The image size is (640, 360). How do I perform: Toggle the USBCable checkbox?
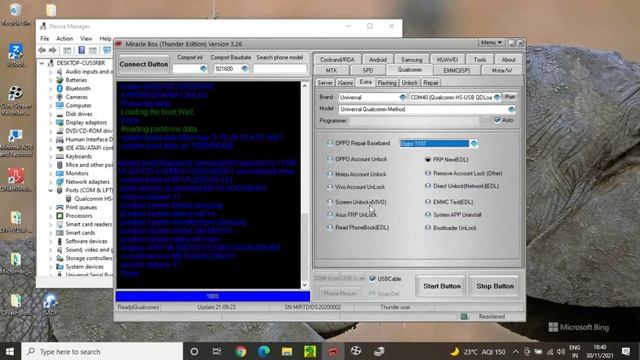coord(372,279)
